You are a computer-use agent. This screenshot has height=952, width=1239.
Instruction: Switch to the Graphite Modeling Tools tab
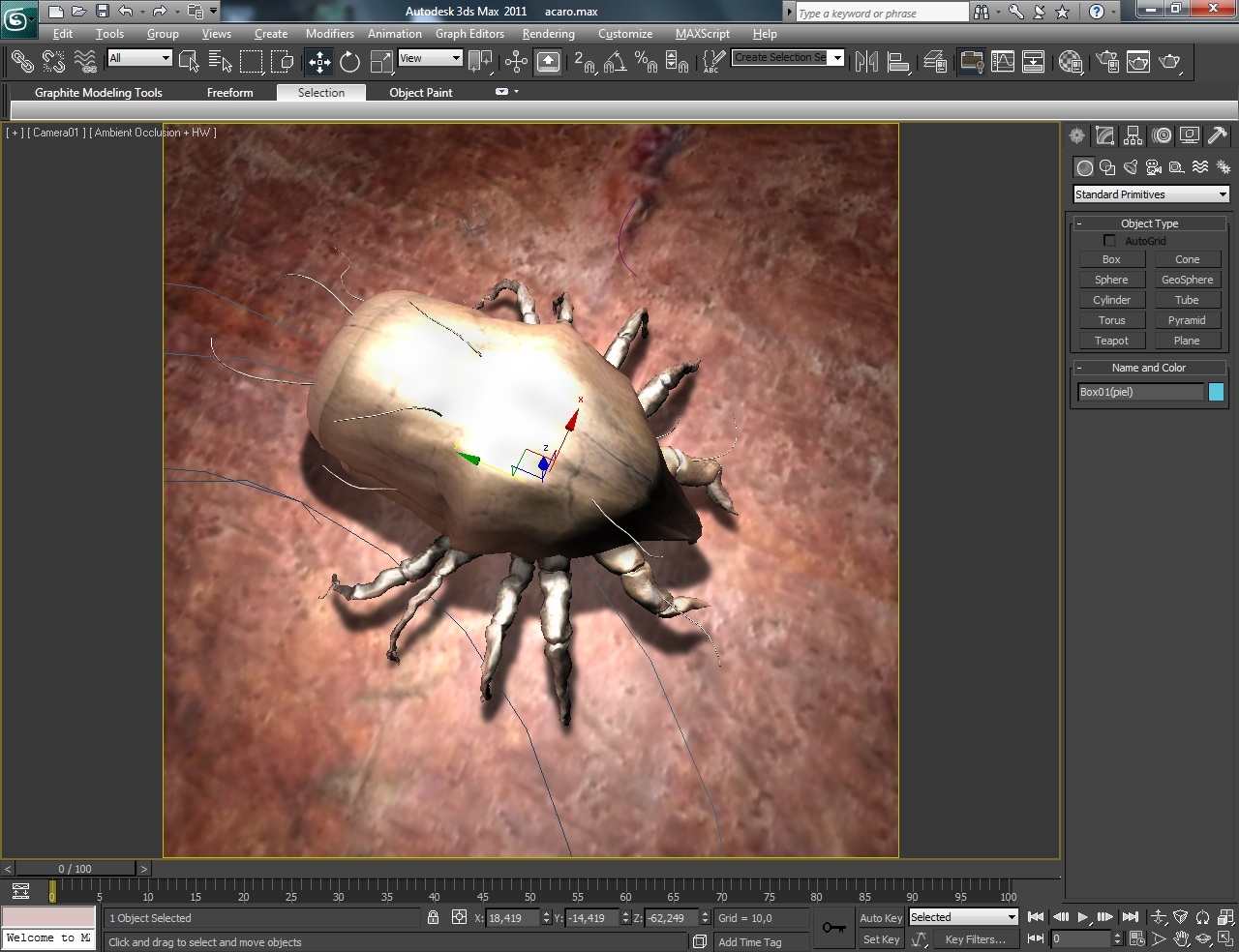tap(99, 92)
